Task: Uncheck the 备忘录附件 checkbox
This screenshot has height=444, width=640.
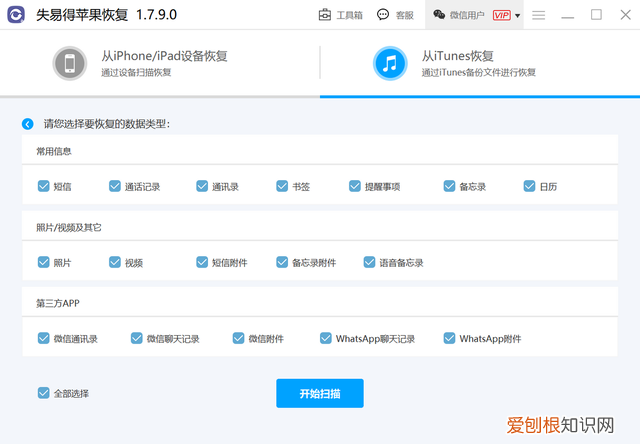Action: 282,262
